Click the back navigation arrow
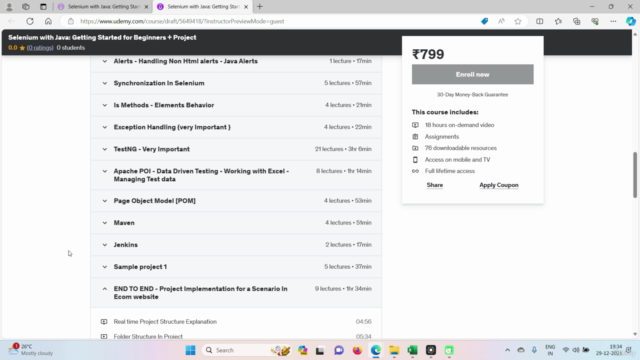This screenshot has height=360, width=640. (x=11, y=21)
